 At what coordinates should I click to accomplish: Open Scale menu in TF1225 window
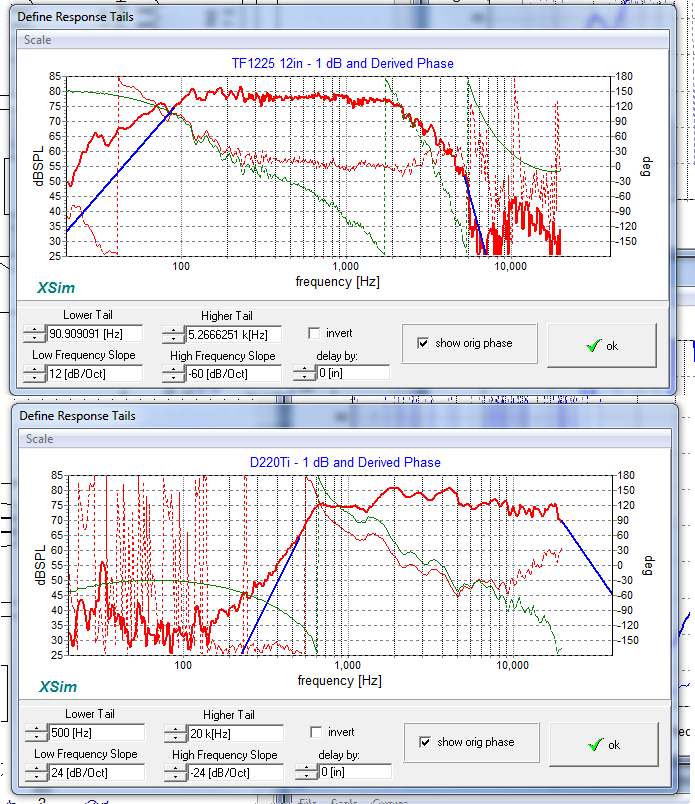pos(37,40)
